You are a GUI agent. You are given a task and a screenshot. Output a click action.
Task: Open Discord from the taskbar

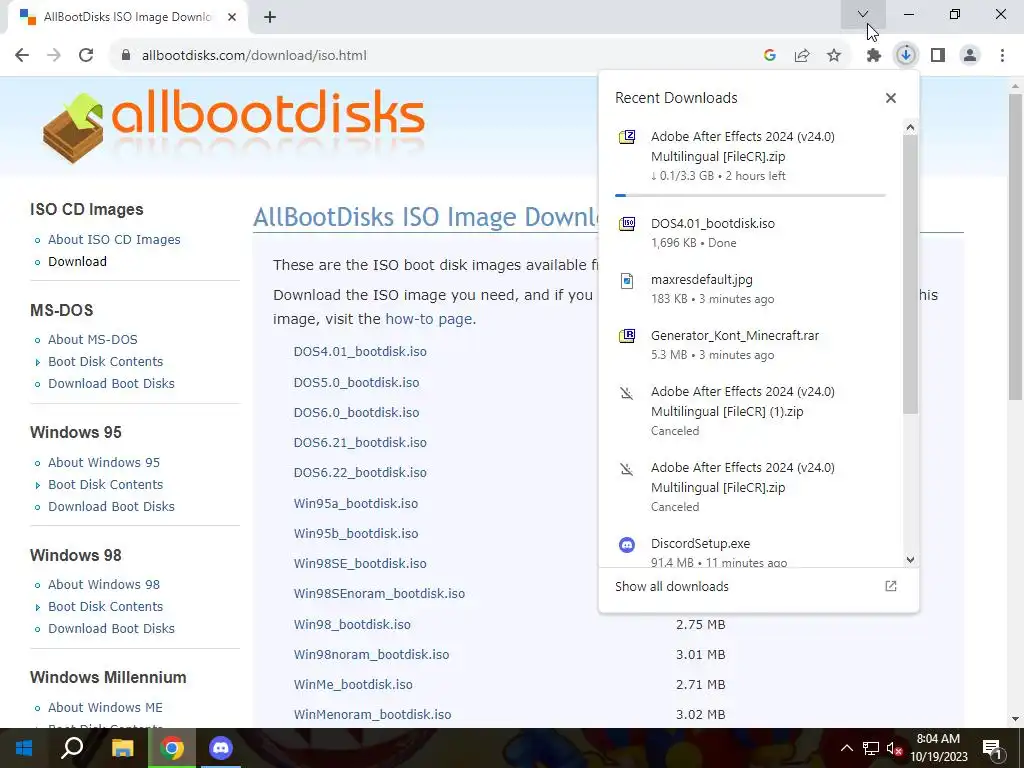[x=221, y=748]
